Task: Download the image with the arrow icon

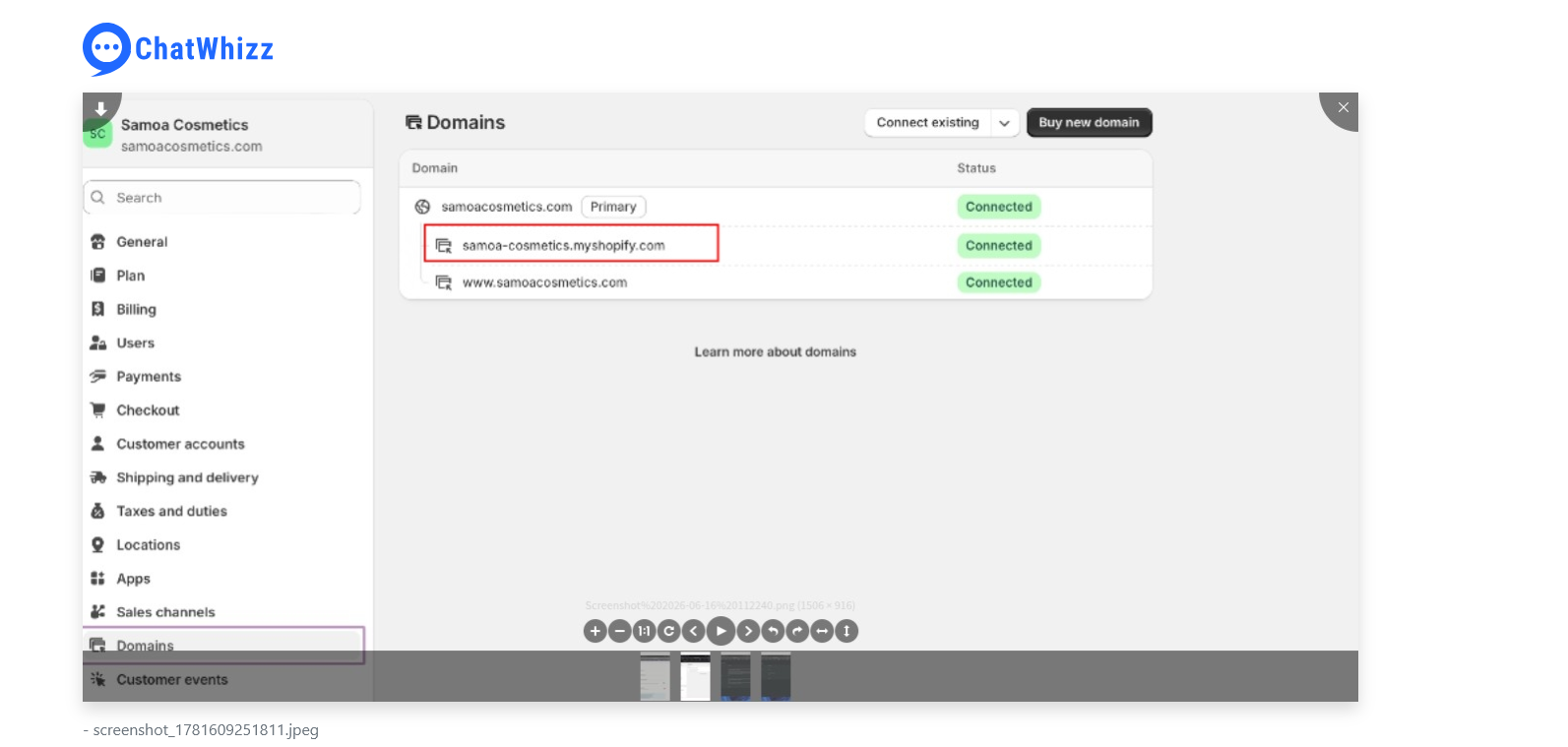Action: point(100,109)
